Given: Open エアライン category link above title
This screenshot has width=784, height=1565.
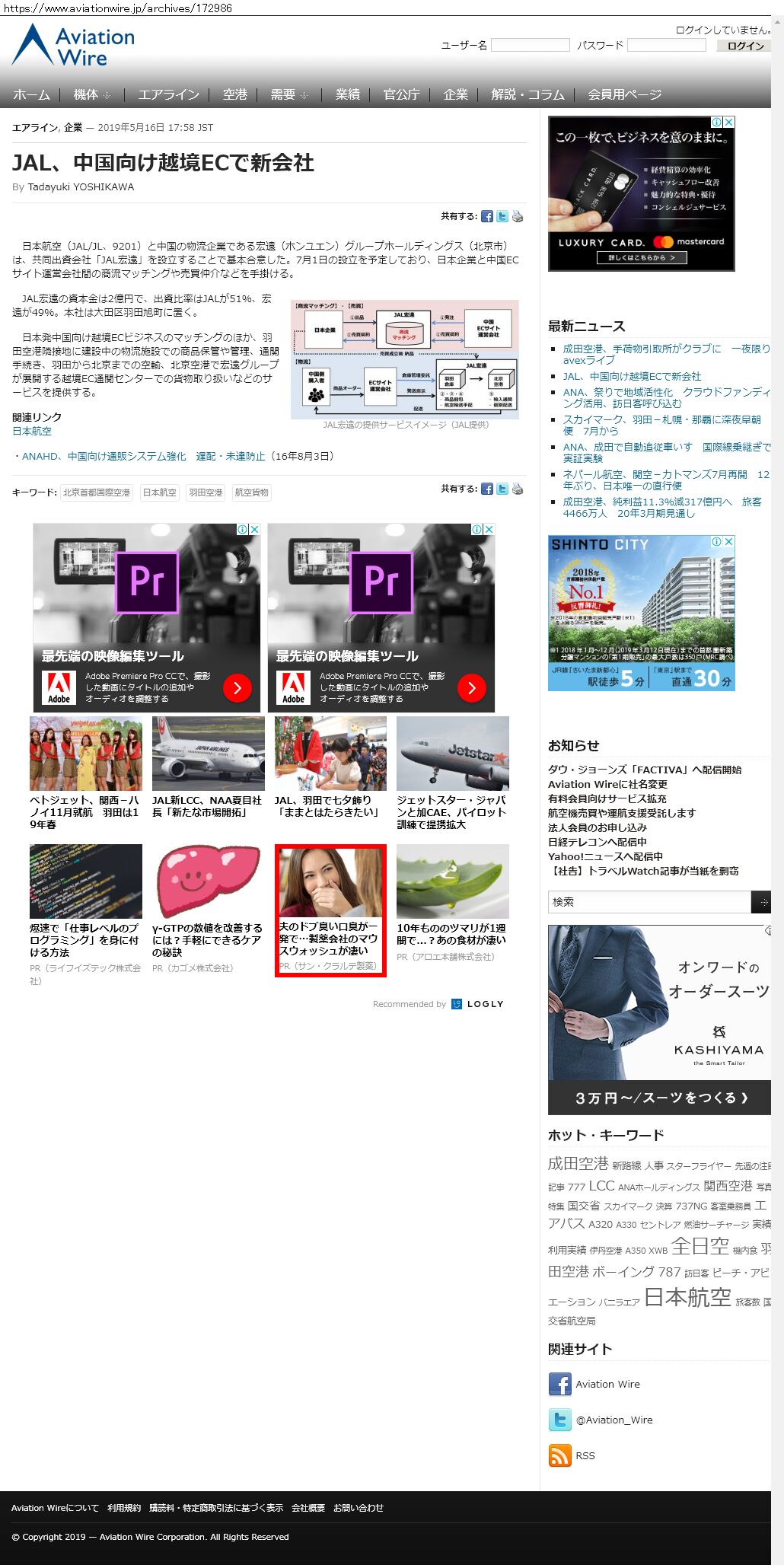Looking at the screenshot, I should coord(34,128).
